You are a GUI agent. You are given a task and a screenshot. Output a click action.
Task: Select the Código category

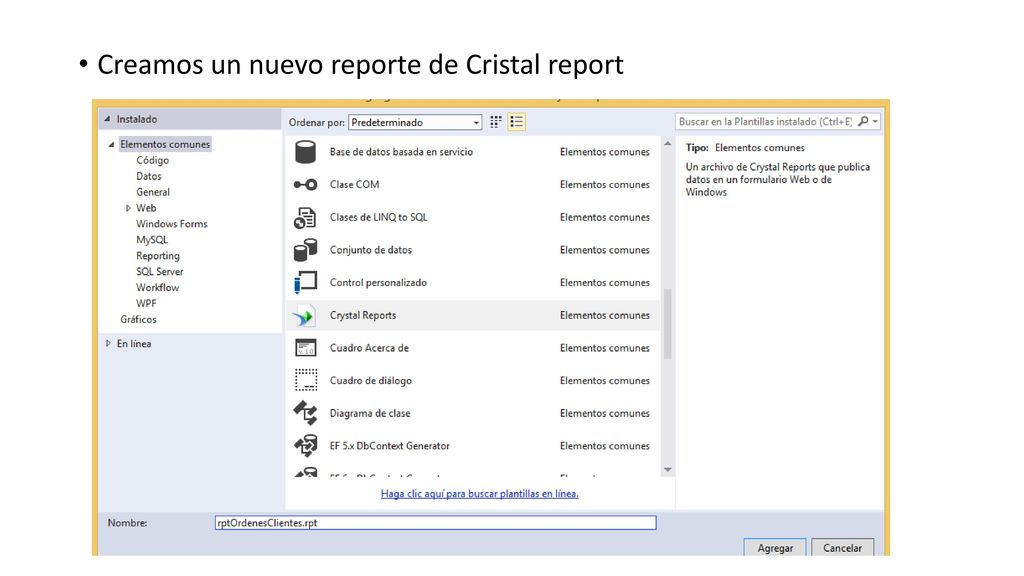point(153,160)
